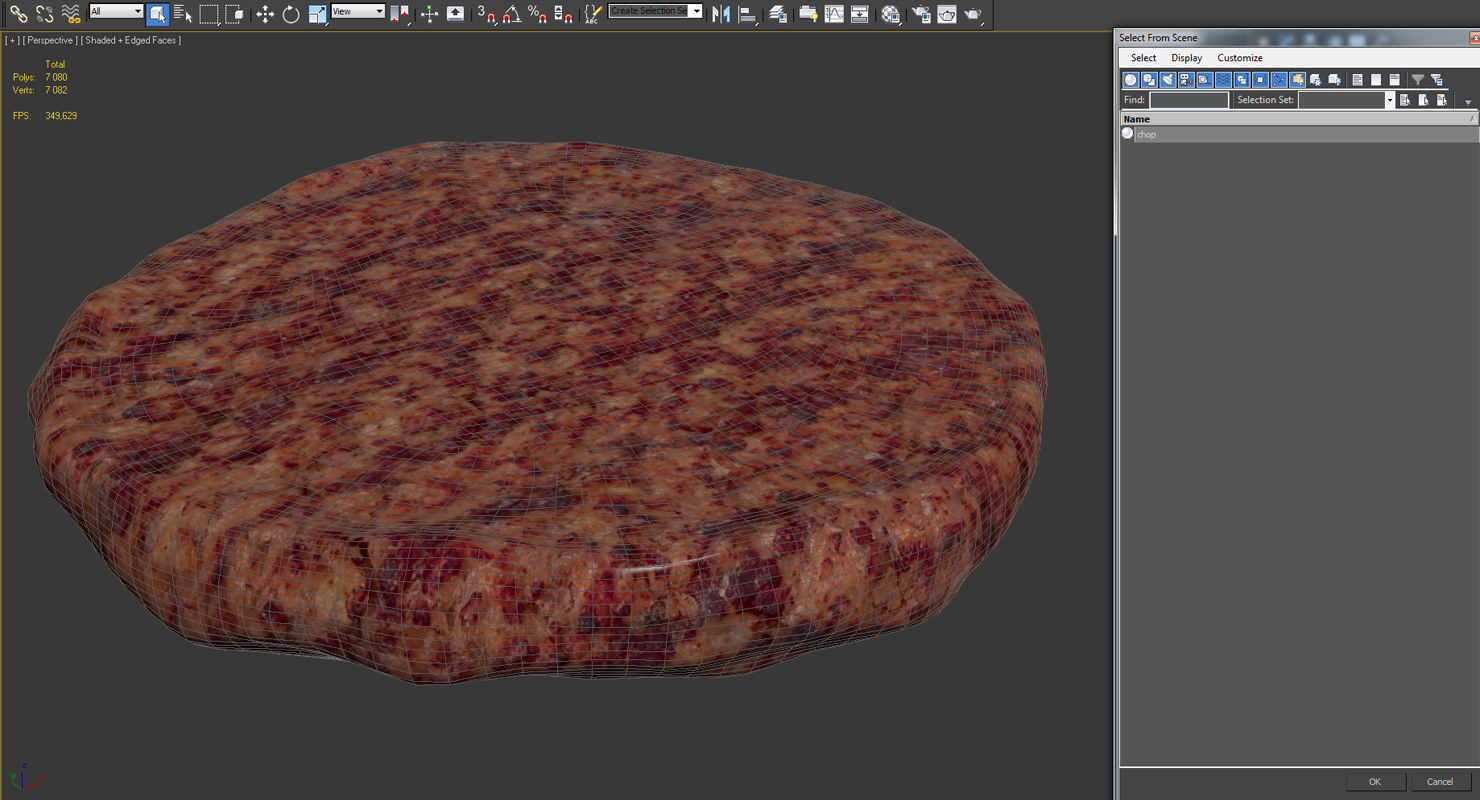Screen dimensions: 1480x800
Task: Toggle Display Groups filter
Action: point(1242,80)
